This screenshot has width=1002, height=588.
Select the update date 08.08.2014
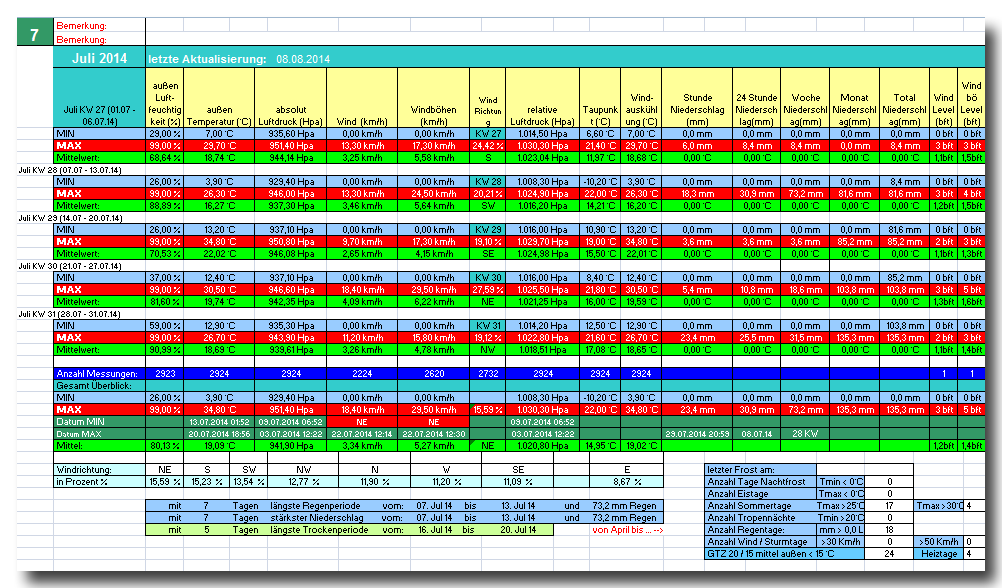pyautogui.click(x=303, y=59)
